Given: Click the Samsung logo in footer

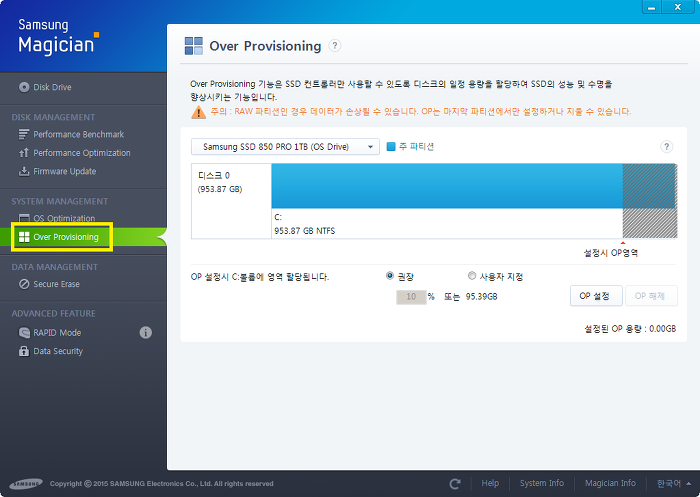Looking at the screenshot, I should click(26, 484).
